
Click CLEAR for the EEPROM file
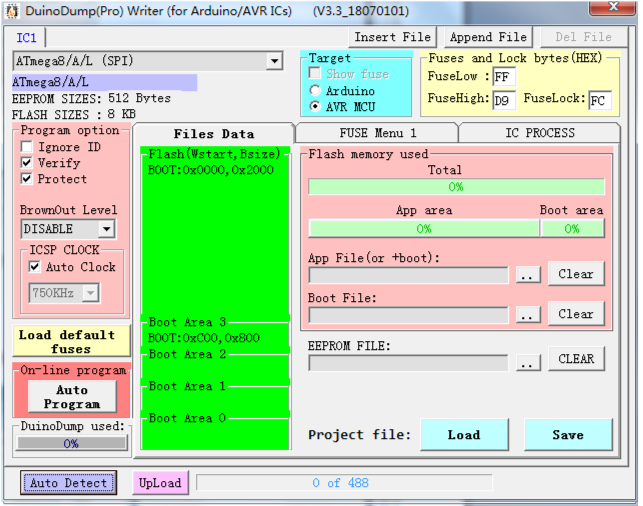tap(576, 359)
